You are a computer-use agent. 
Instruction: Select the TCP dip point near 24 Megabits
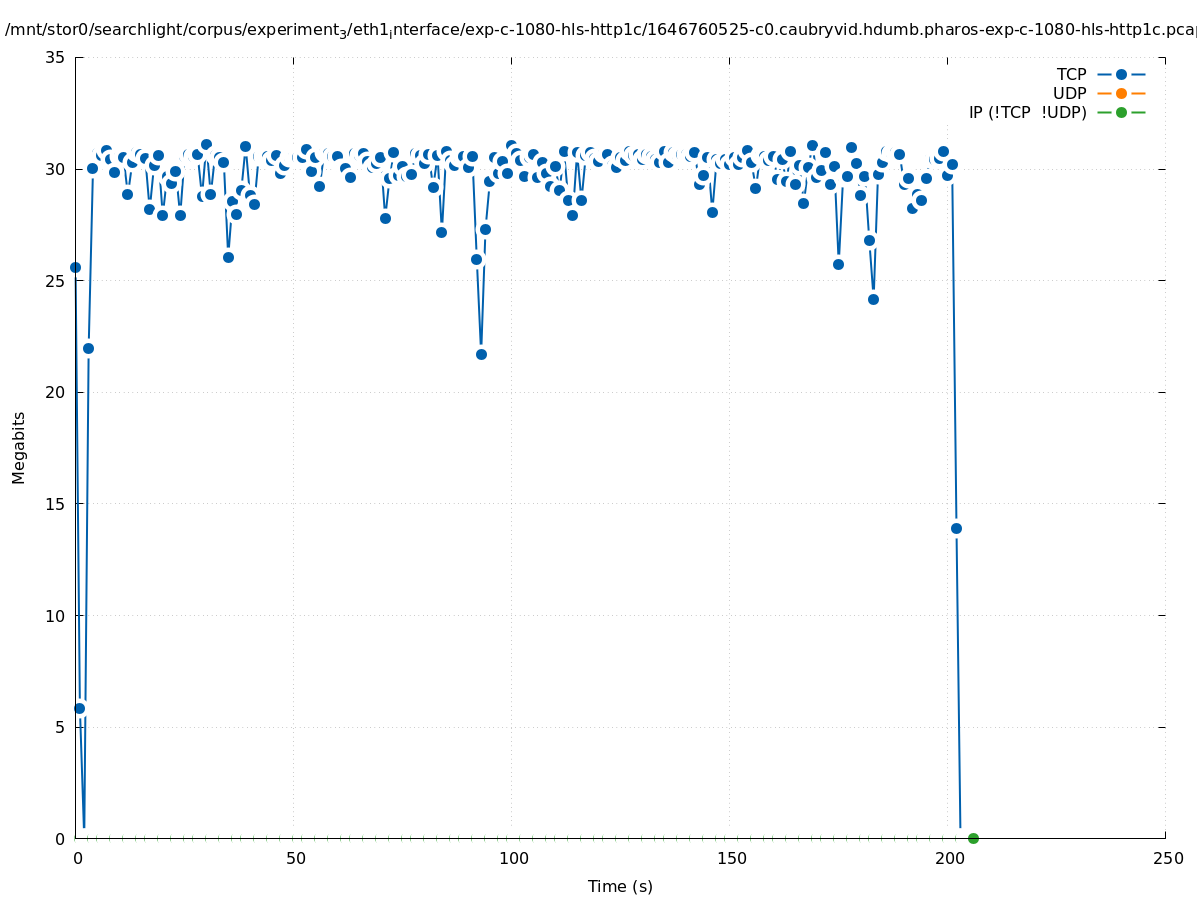pos(873,299)
